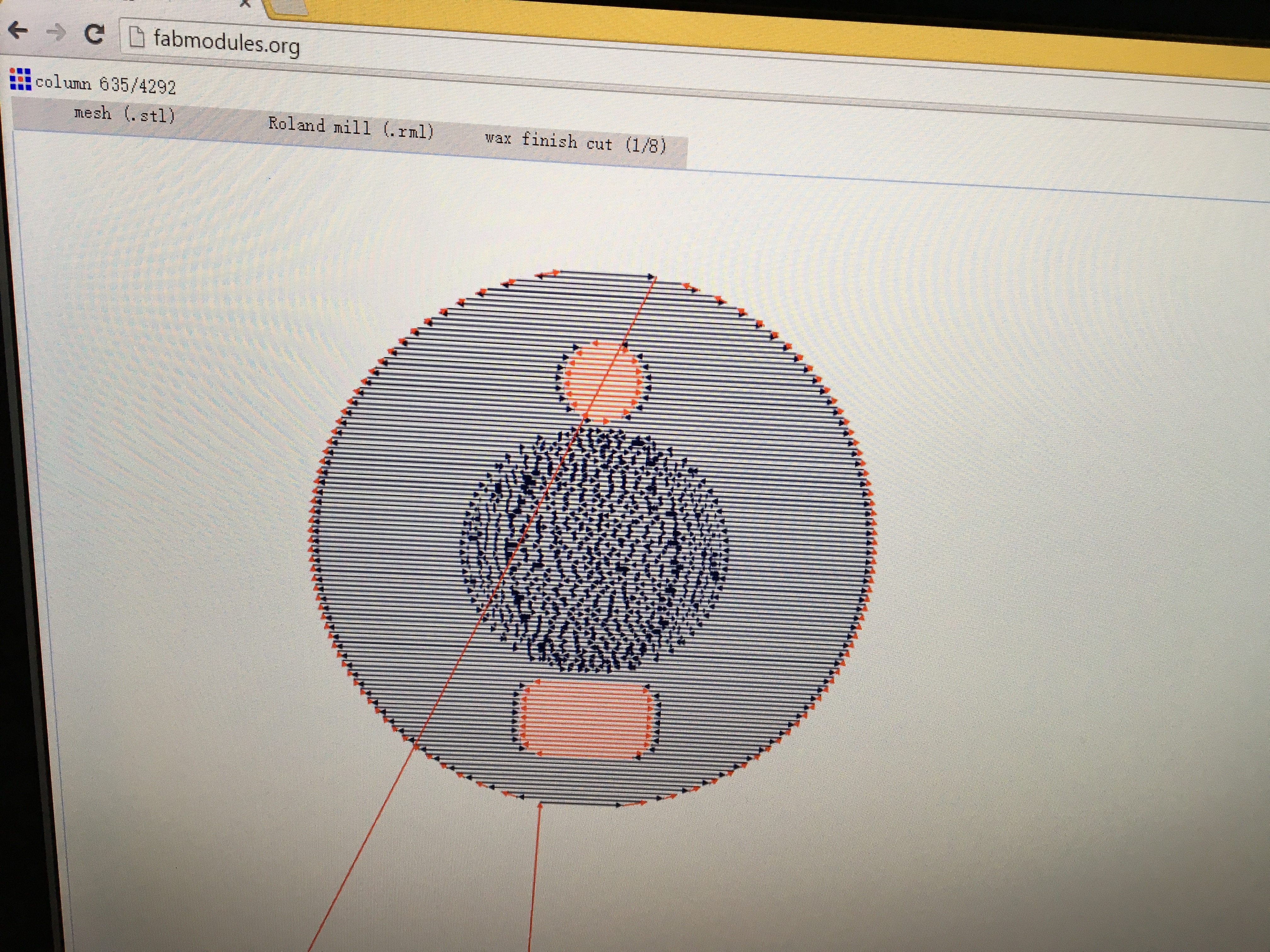
Task: Click the browser forward arrow
Action: [x=56, y=33]
